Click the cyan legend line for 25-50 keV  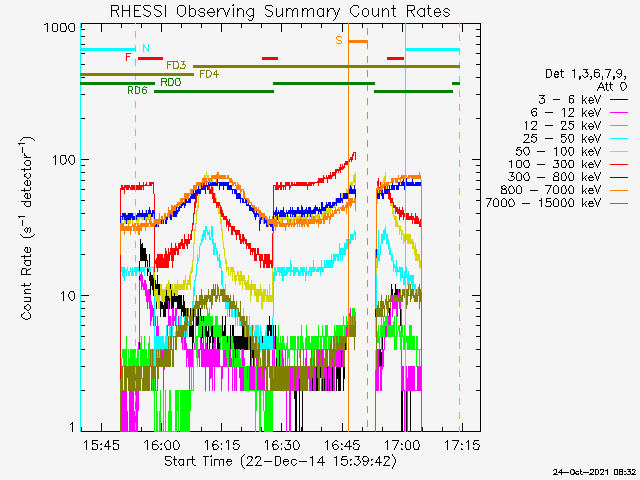[619, 139]
